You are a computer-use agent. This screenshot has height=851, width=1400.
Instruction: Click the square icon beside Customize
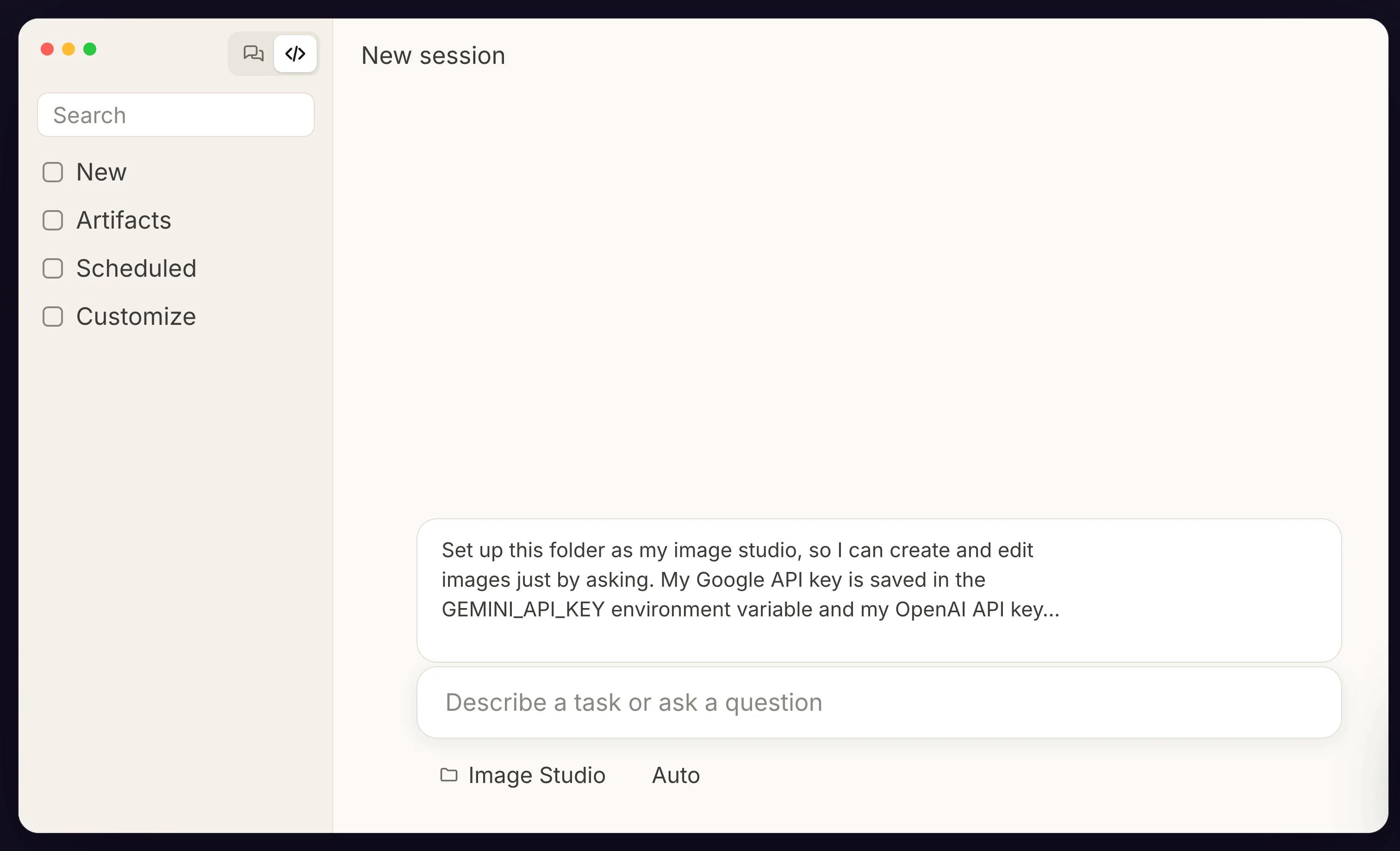(x=53, y=317)
